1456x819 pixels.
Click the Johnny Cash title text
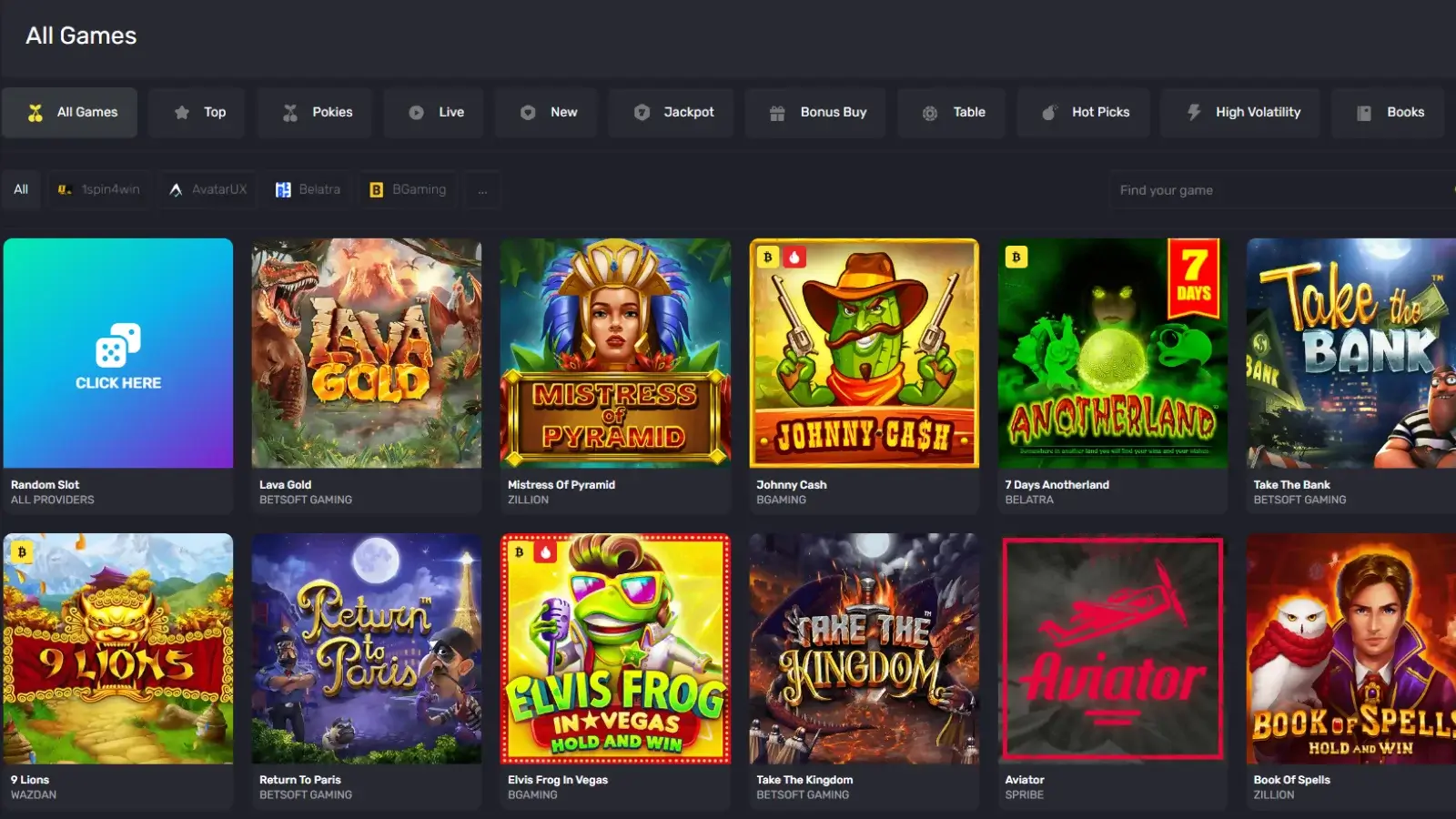[x=792, y=485]
